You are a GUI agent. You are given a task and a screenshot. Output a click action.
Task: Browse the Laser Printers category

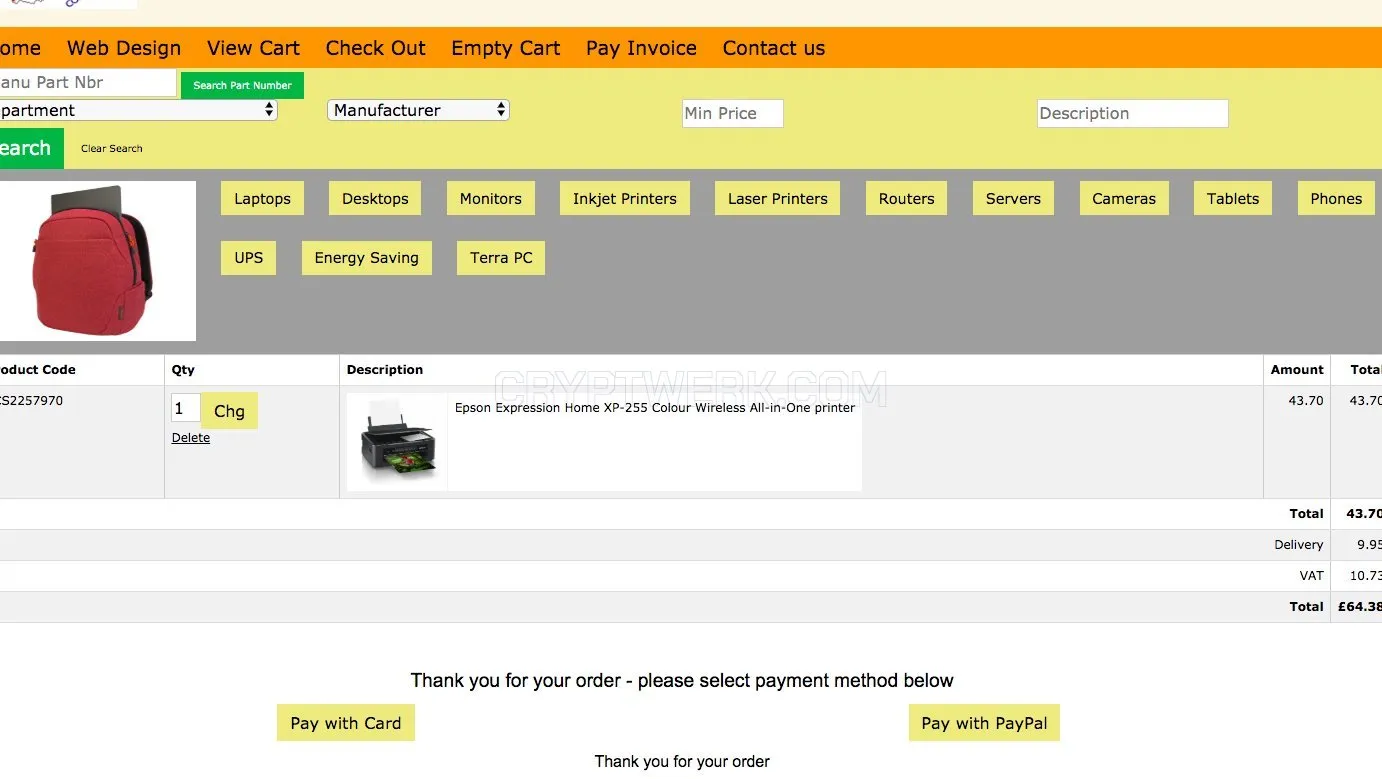778,198
